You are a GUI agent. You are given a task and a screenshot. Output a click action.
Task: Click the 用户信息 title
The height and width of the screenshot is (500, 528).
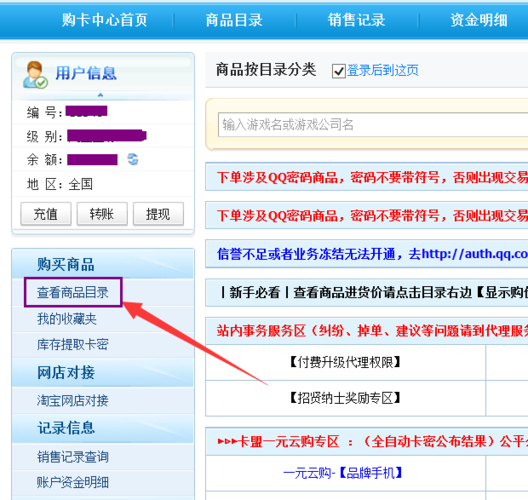86,73
